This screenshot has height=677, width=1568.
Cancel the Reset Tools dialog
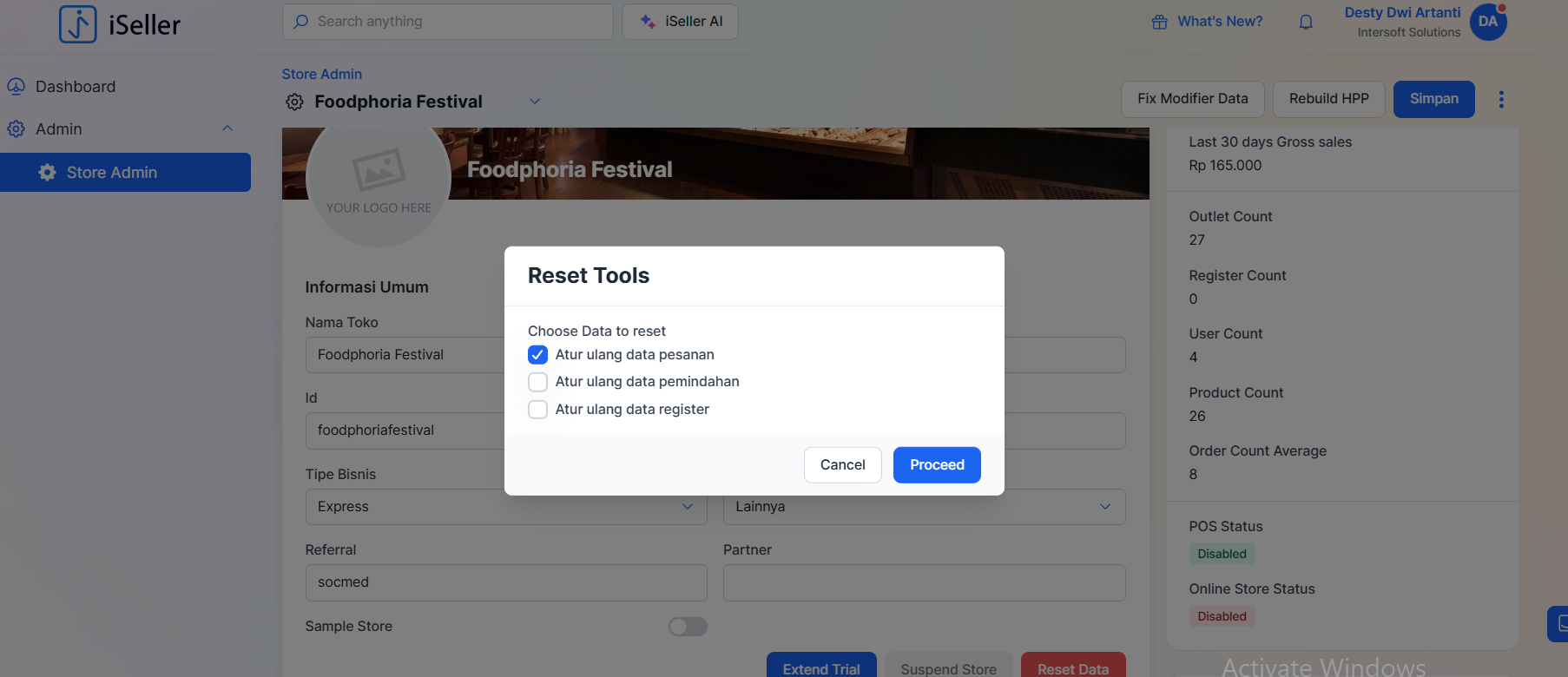coord(842,465)
